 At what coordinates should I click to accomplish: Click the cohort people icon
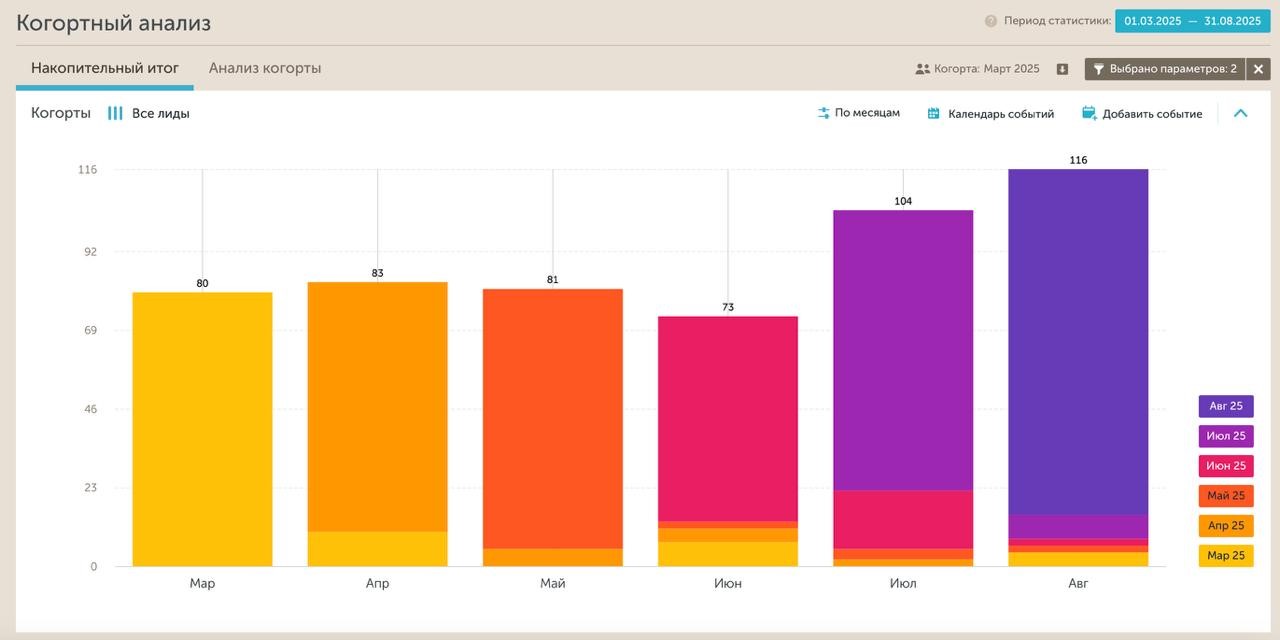(922, 69)
